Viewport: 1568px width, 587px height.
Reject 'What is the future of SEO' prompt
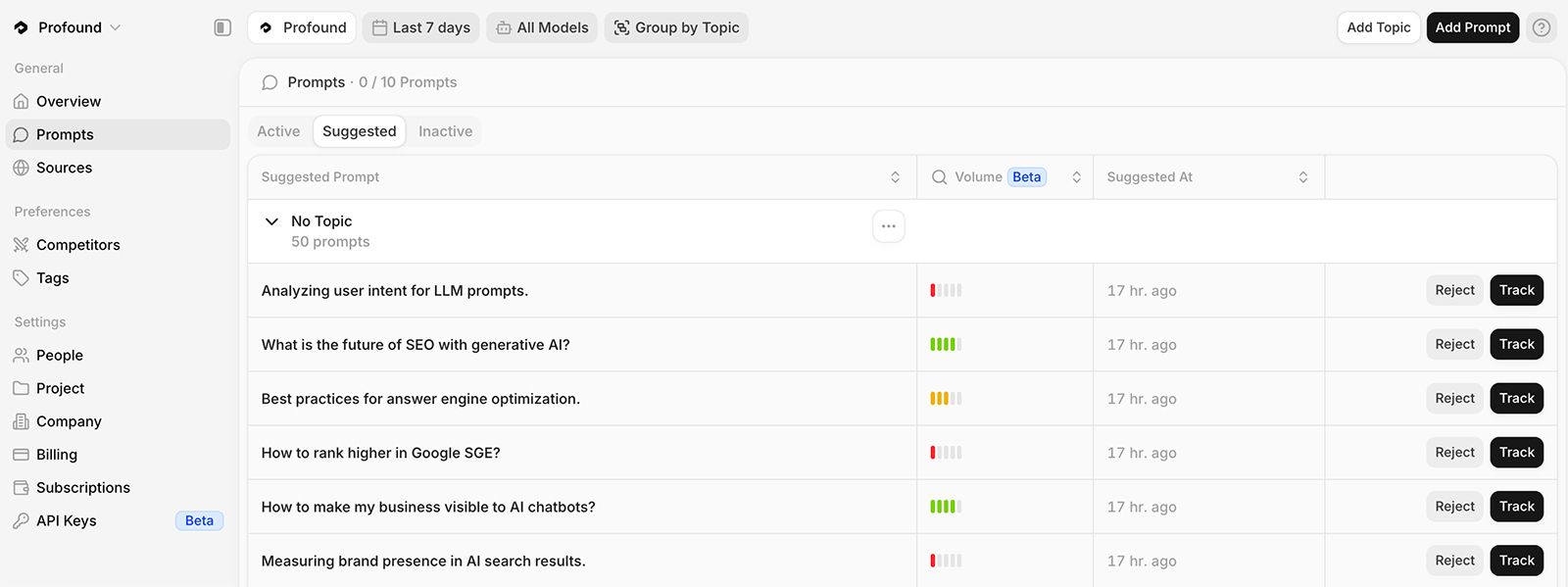(1454, 344)
